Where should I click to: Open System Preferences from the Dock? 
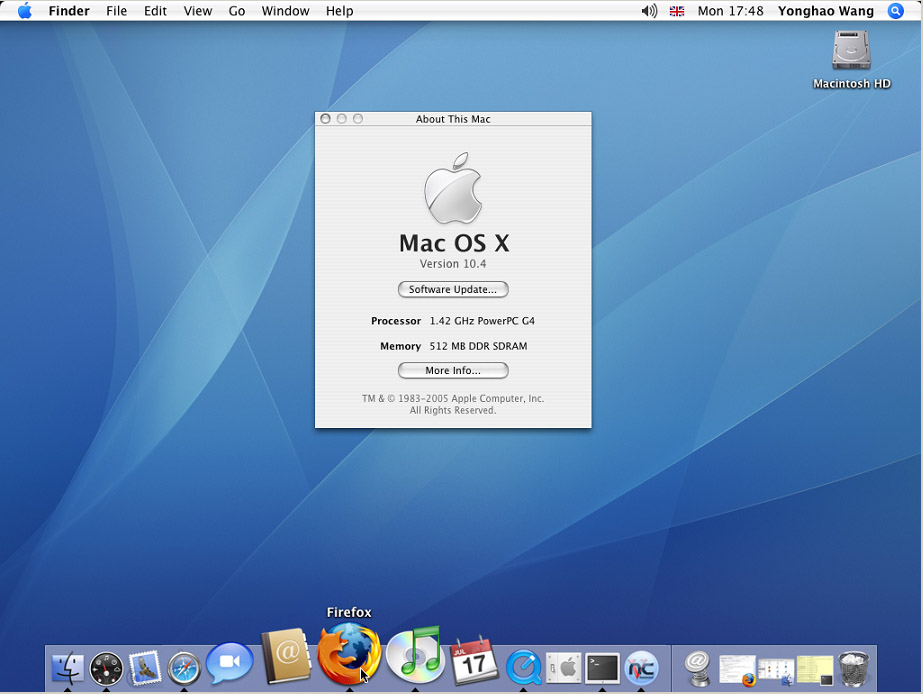click(563, 668)
